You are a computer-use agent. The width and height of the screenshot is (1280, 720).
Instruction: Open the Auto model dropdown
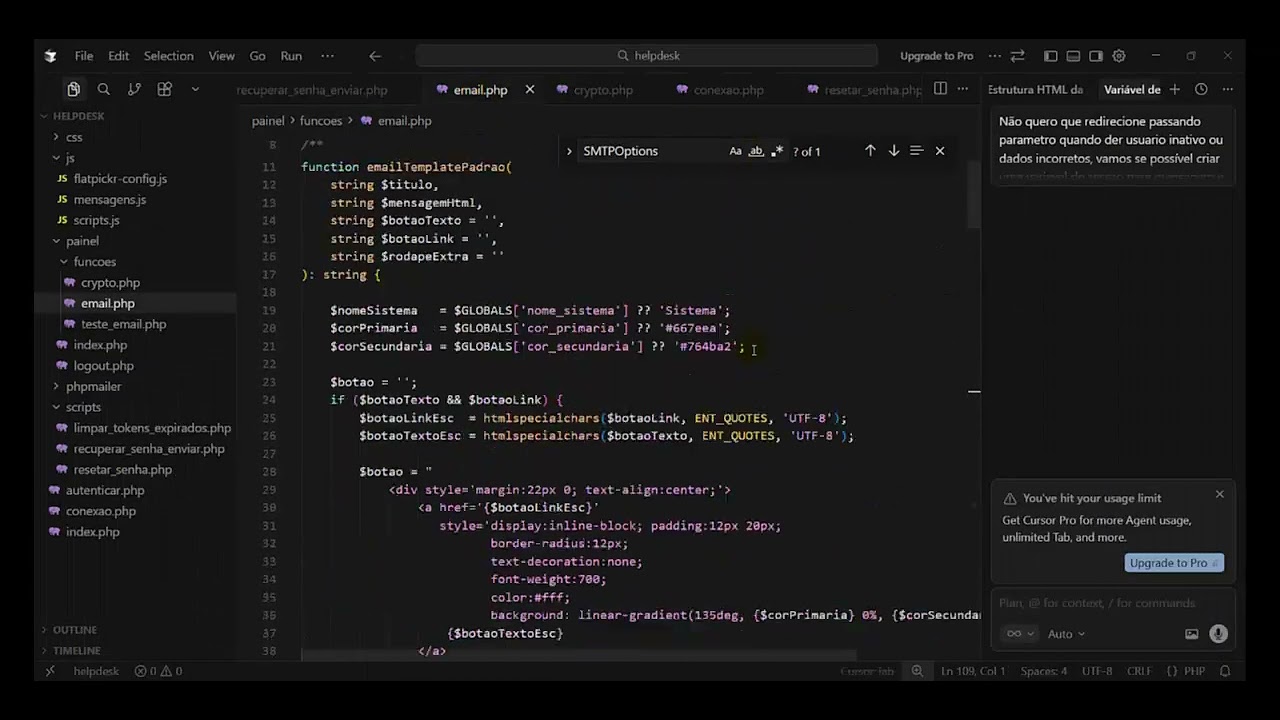[x=1066, y=634]
